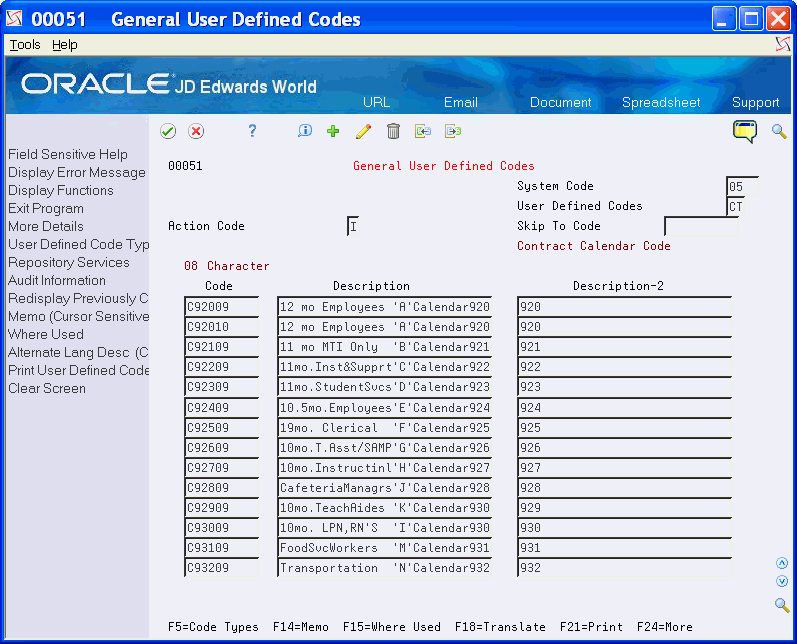Click the red X cancel icon
The width and height of the screenshot is (797, 644).
[196, 131]
